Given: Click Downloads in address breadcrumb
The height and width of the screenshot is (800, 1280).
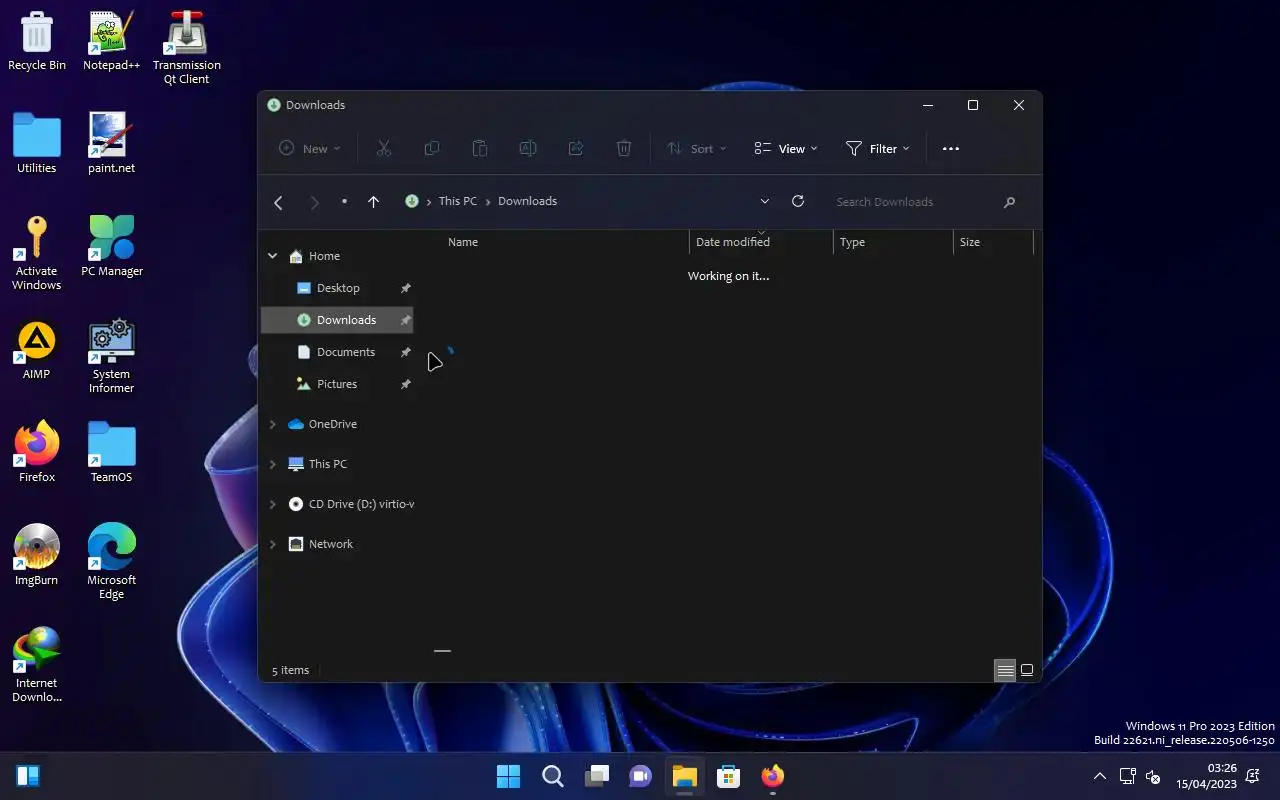Looking at the screenshot, I should tap(527, 201).
